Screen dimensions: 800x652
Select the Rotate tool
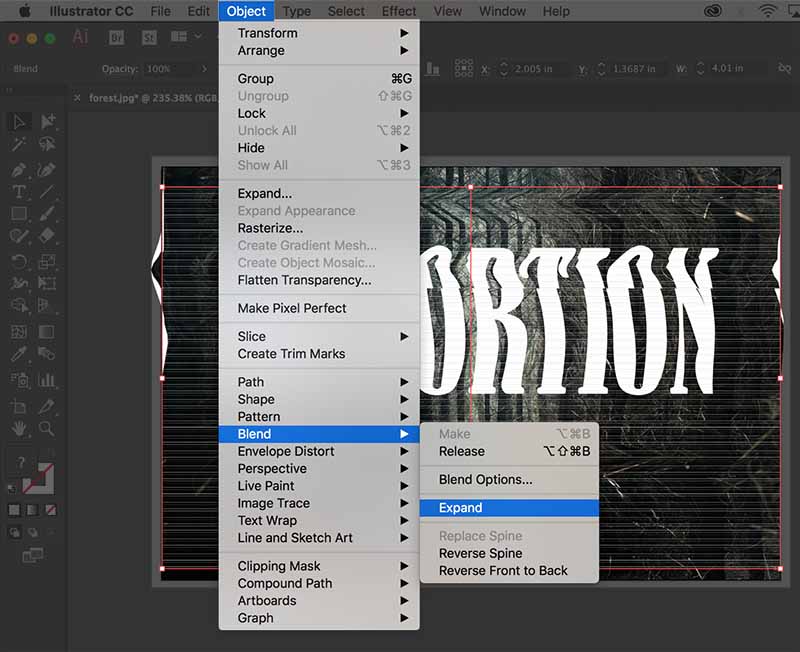point(19,262)
